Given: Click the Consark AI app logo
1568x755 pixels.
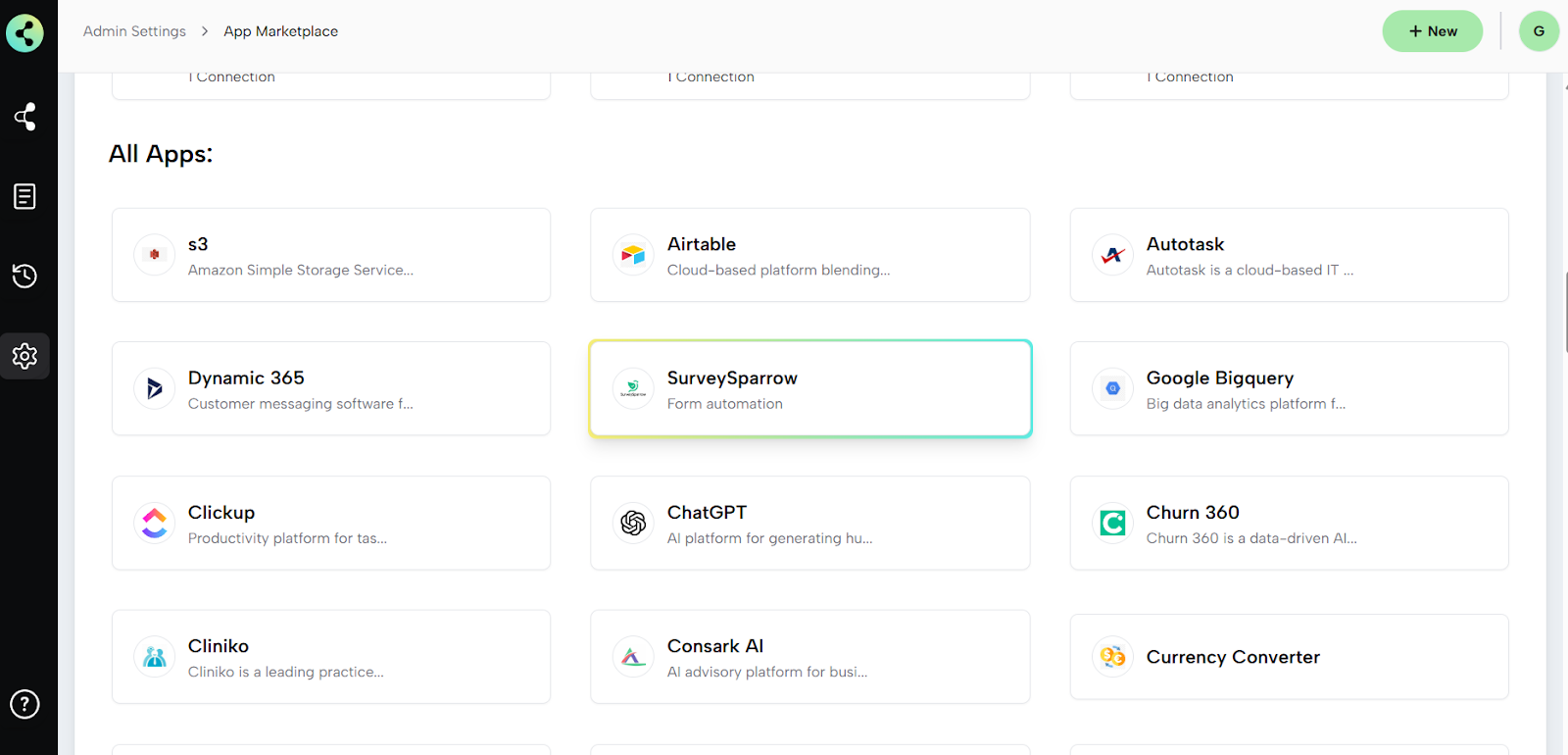Looking at the screenshot, I should pyautogui.click(x=633, y=657).
